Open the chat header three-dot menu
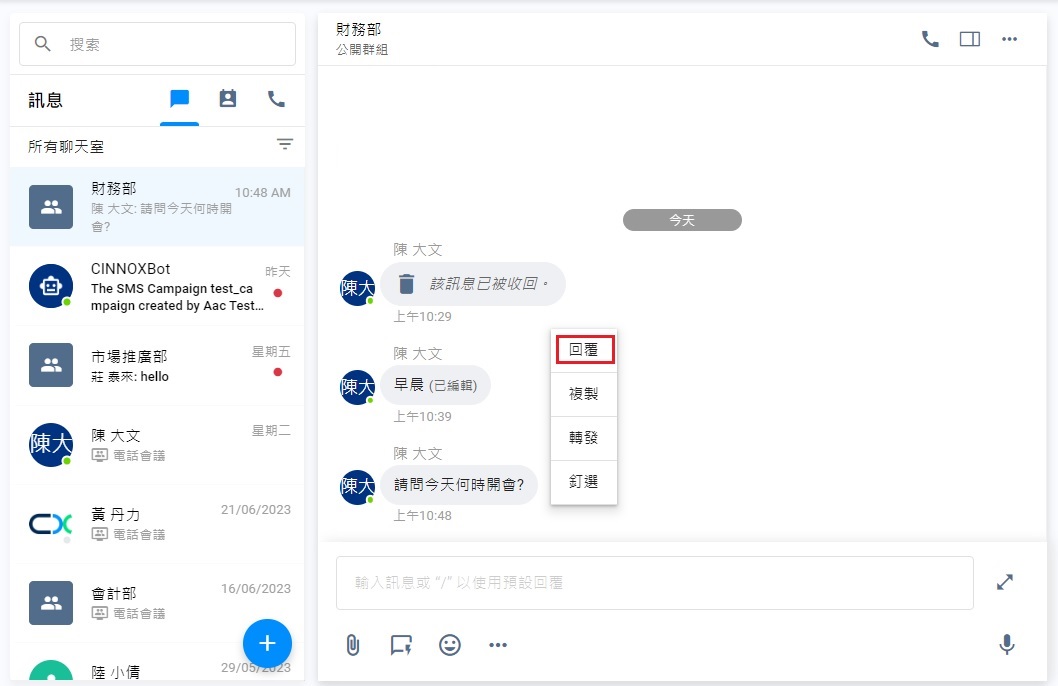 1009,38
